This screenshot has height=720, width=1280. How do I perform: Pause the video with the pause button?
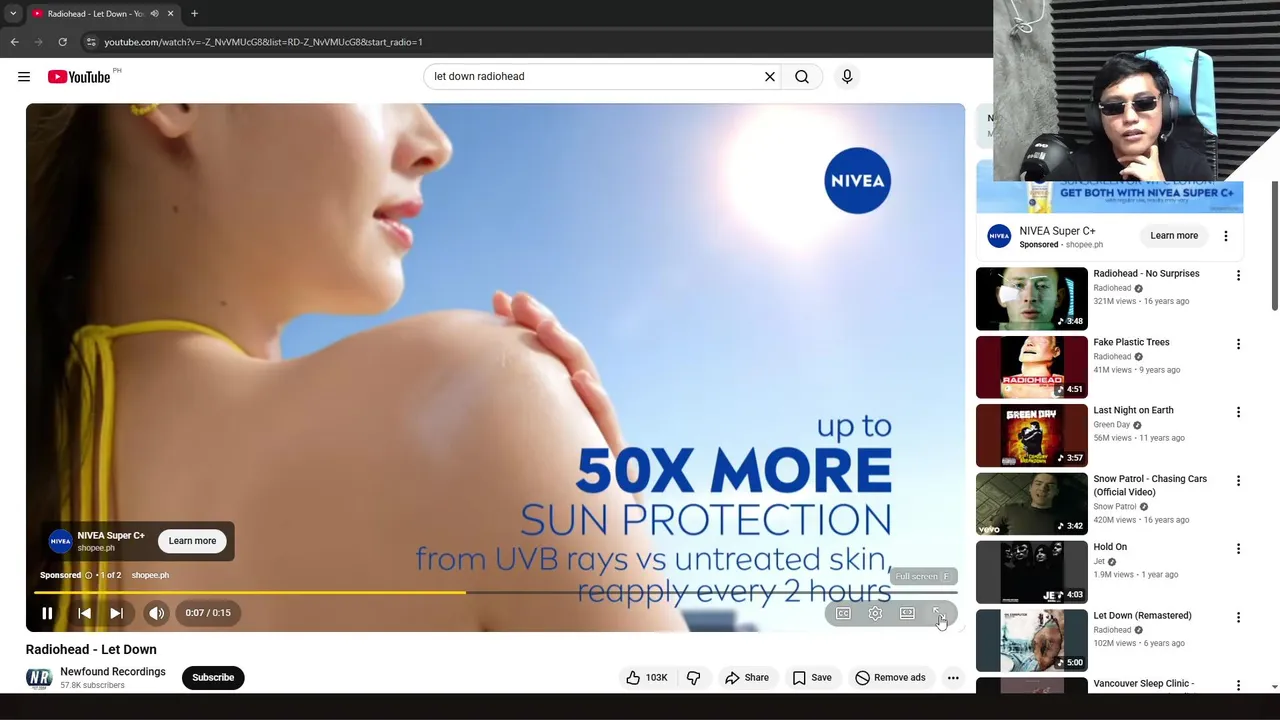[47, 613]
